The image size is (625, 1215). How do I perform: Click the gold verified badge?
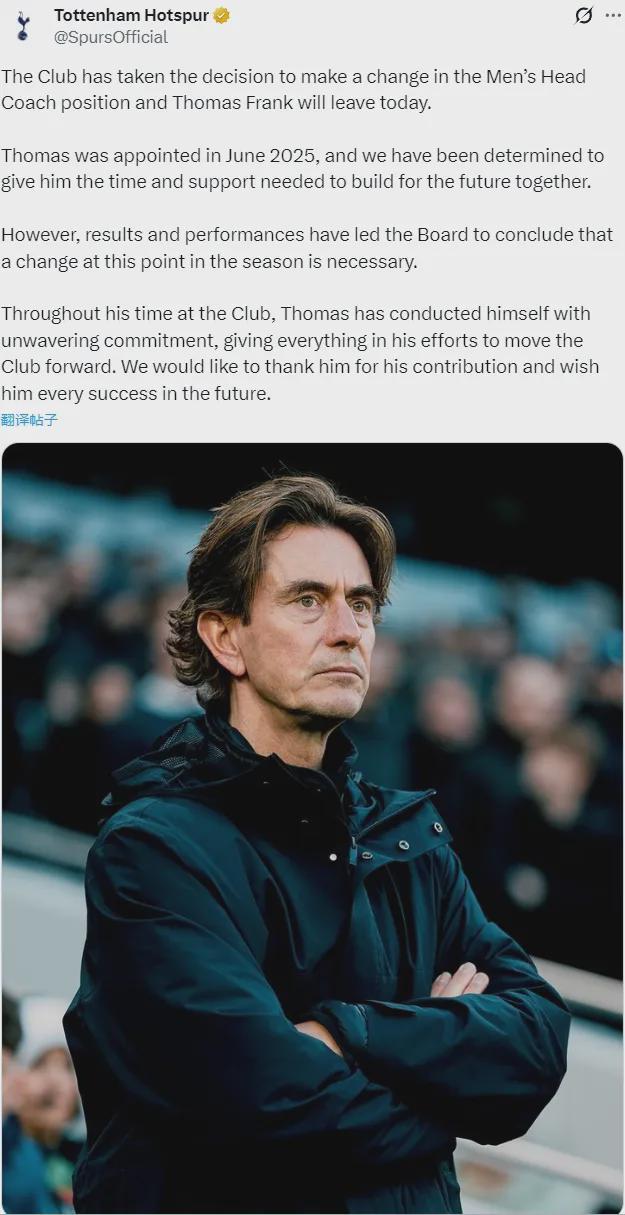[x=221, y=15]
